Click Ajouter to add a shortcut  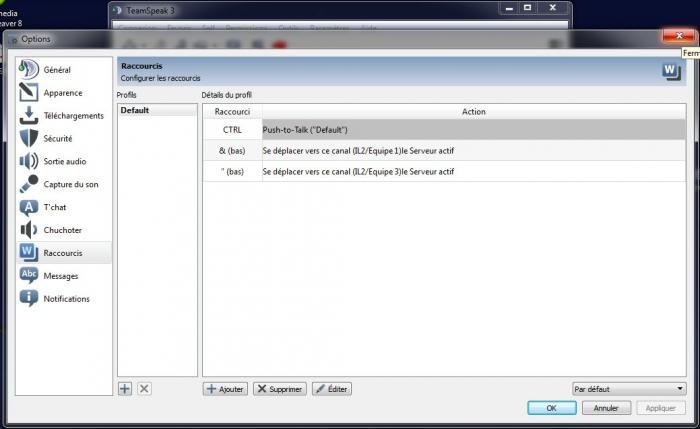point(225,389)
